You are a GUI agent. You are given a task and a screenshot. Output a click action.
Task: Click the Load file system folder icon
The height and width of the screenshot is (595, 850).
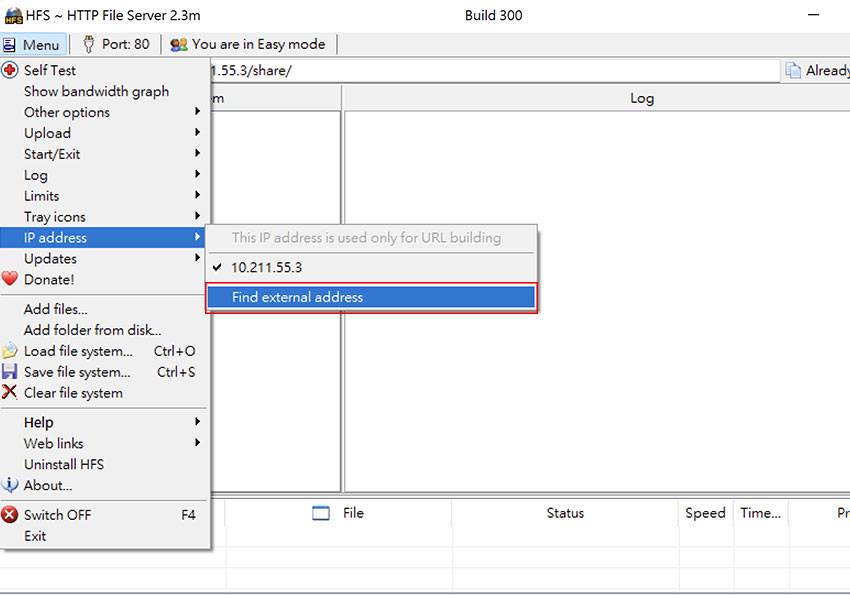(x=10, y=351)
